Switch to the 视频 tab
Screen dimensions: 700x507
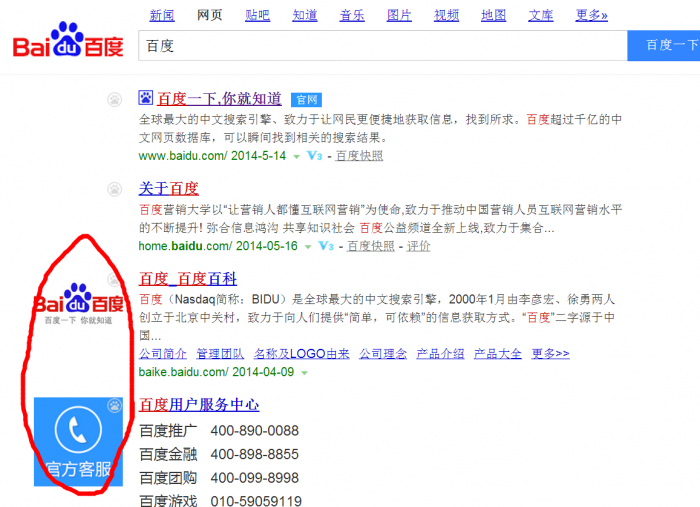point(446,16)
